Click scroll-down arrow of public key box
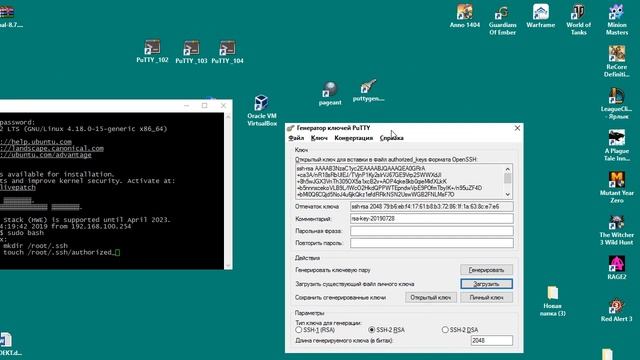Viewport: 640px width, 360px height. pos(507,194)
